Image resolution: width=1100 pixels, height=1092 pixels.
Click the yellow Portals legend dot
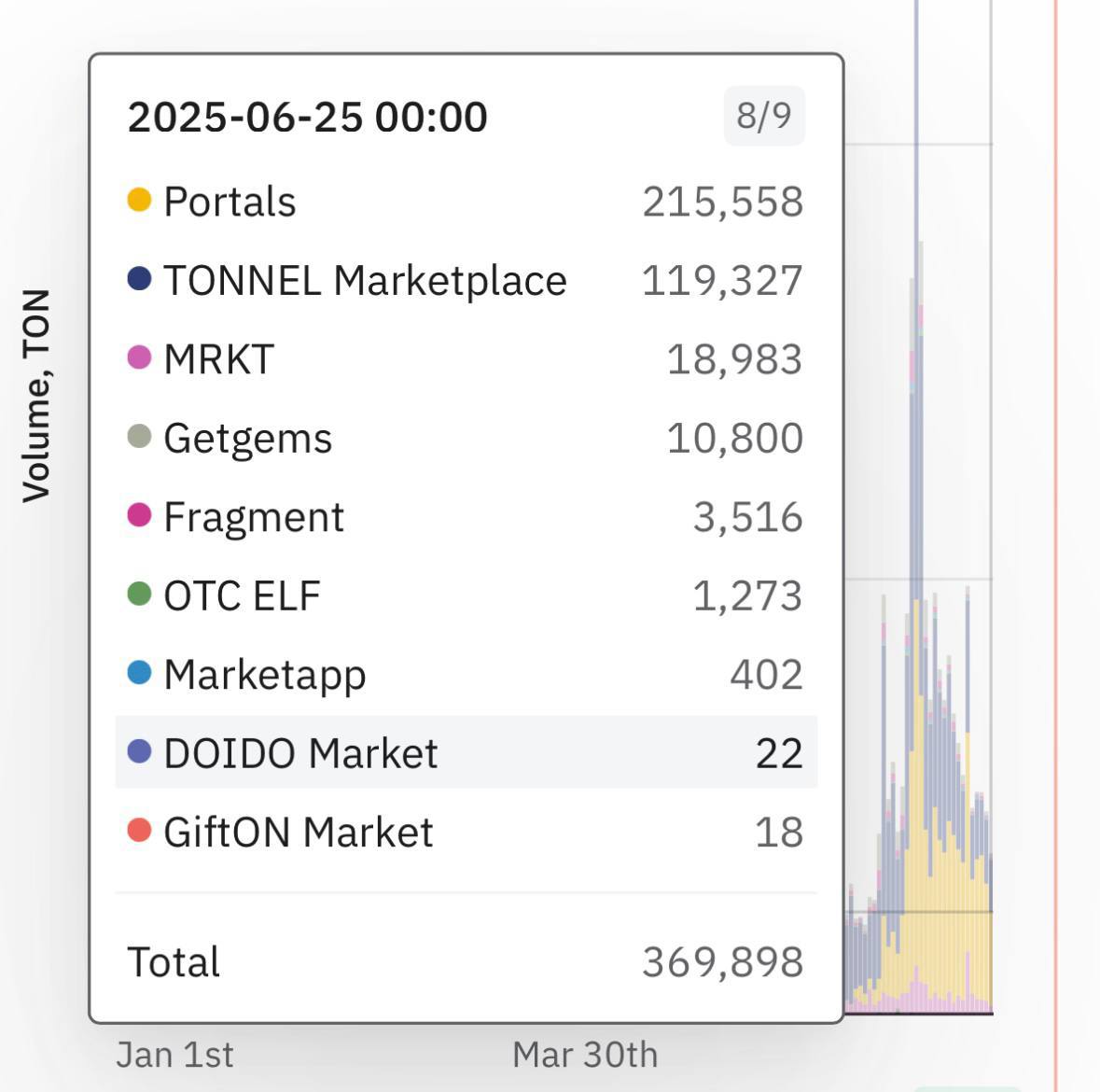[139, 200]
